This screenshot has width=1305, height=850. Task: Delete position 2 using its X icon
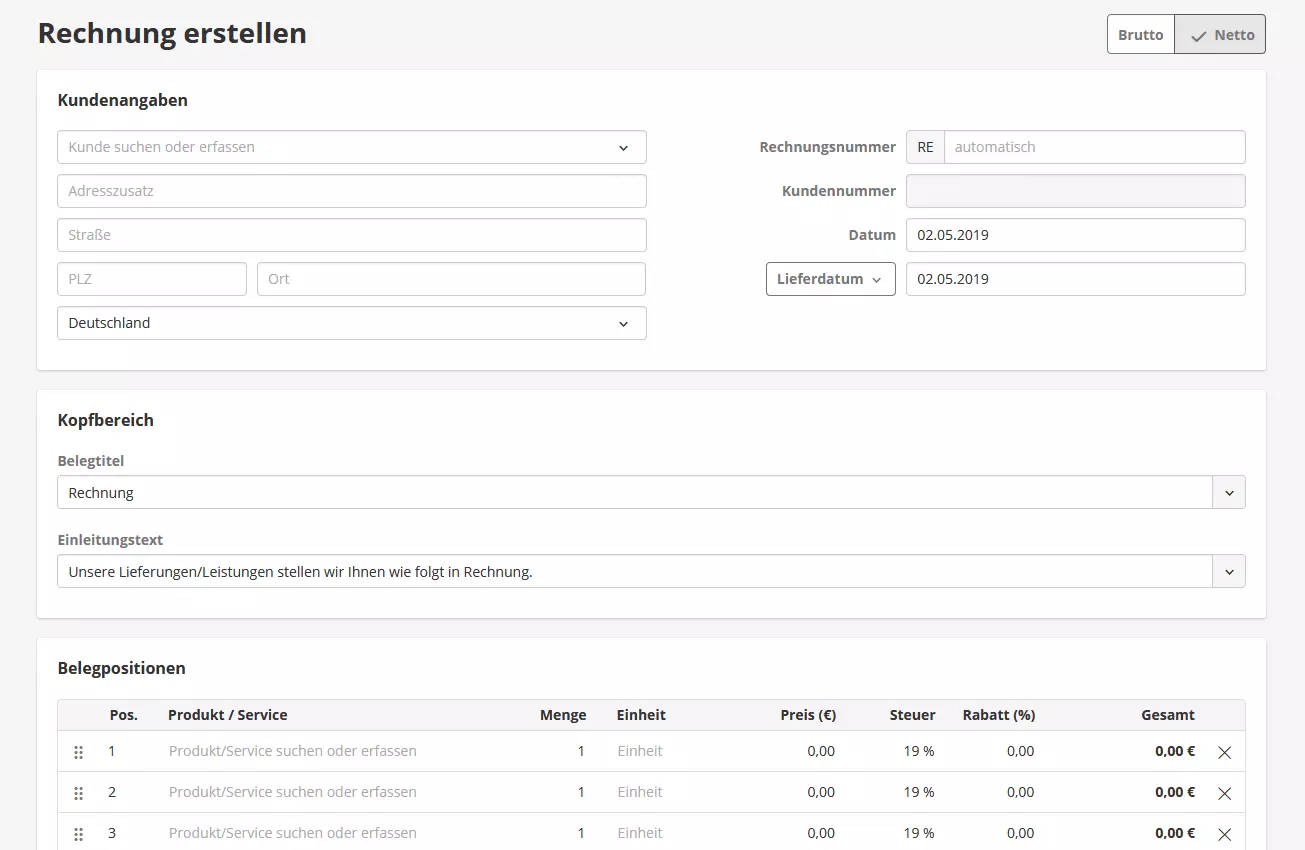click(1224, 793)
